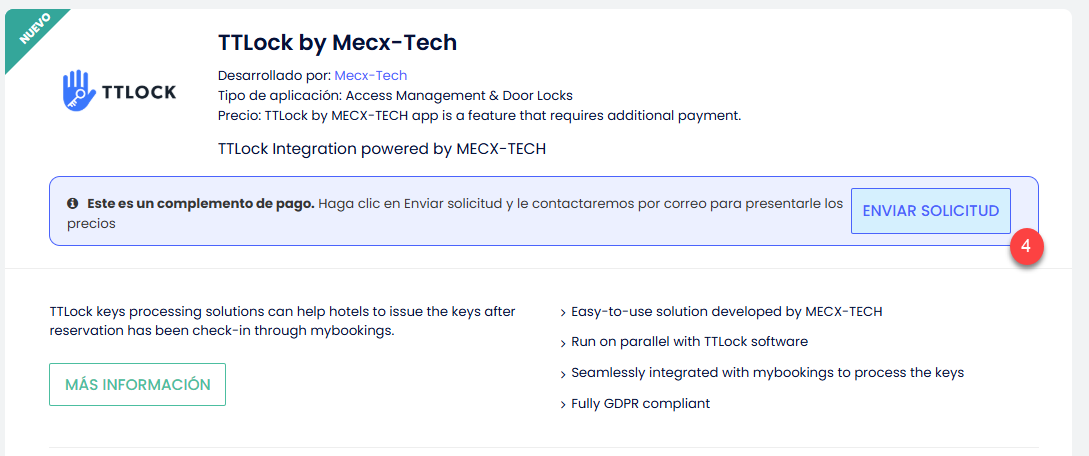Click the Fully GDPR compliant feature text
This screenshot has height=456, width=1089.
(640, 404)
